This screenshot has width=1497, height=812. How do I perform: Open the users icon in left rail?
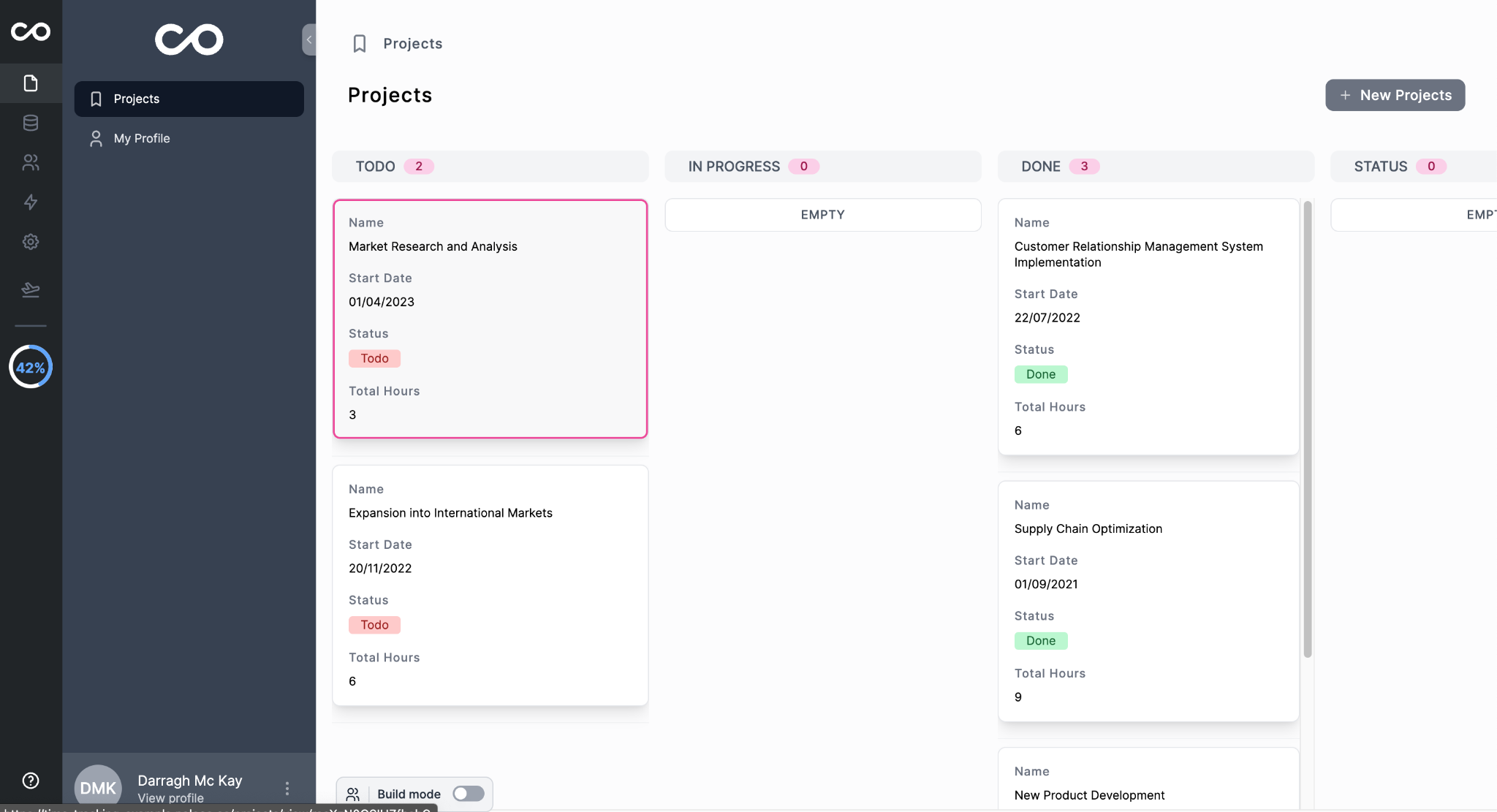point(31,162)
